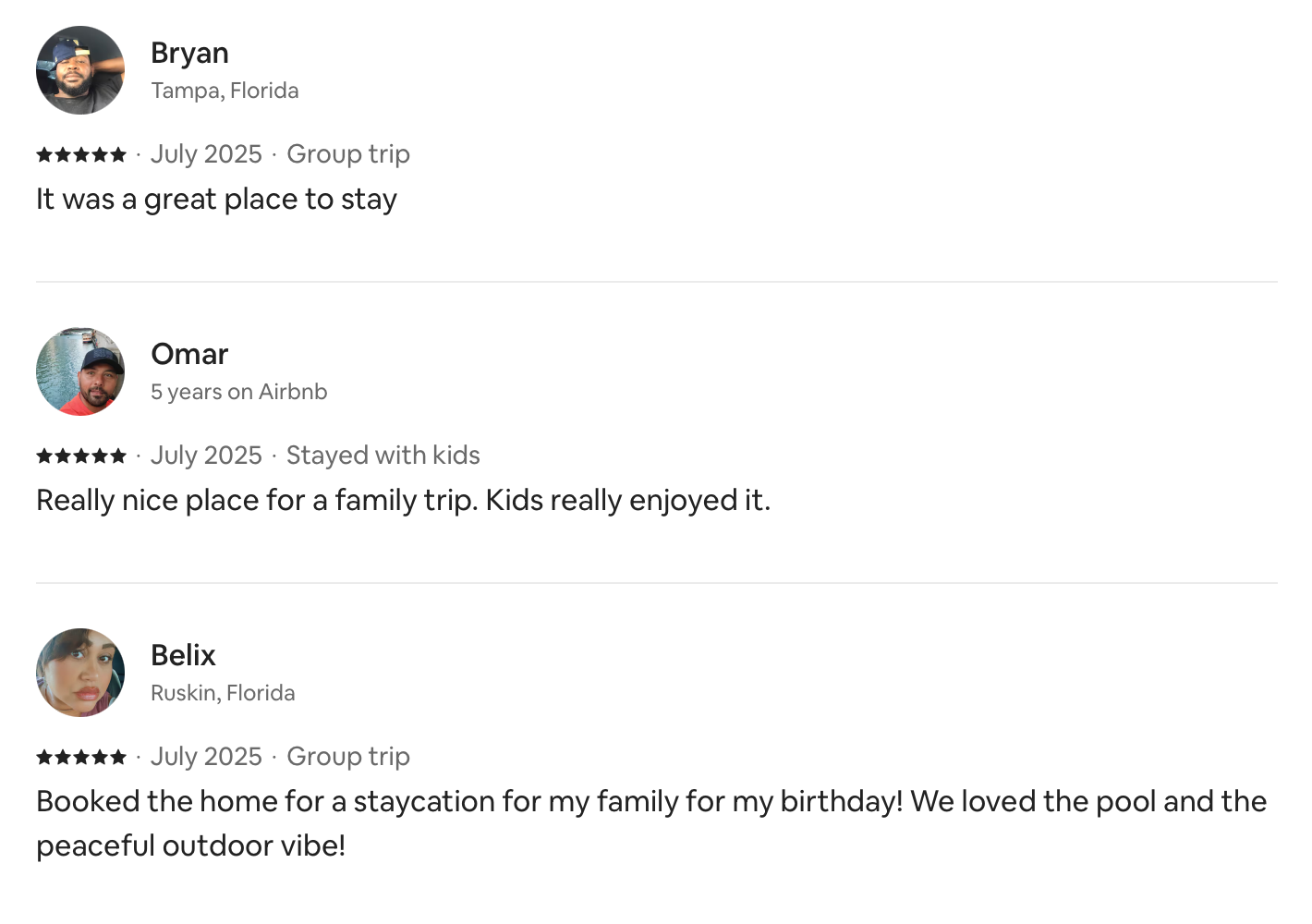
Task: Click the "Tampa, Florida" location text
Action: click(225, 91)
